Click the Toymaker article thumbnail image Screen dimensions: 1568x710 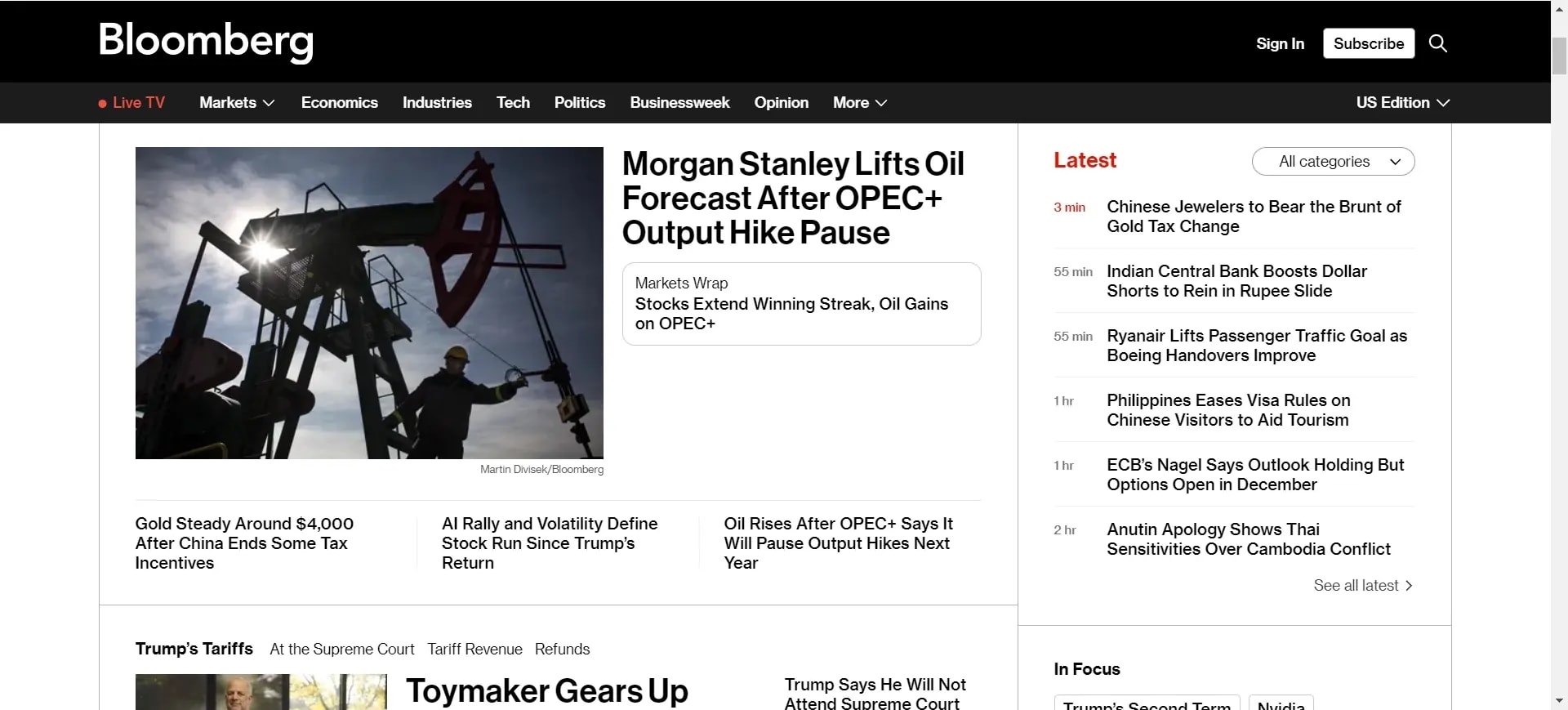point(261,692)
